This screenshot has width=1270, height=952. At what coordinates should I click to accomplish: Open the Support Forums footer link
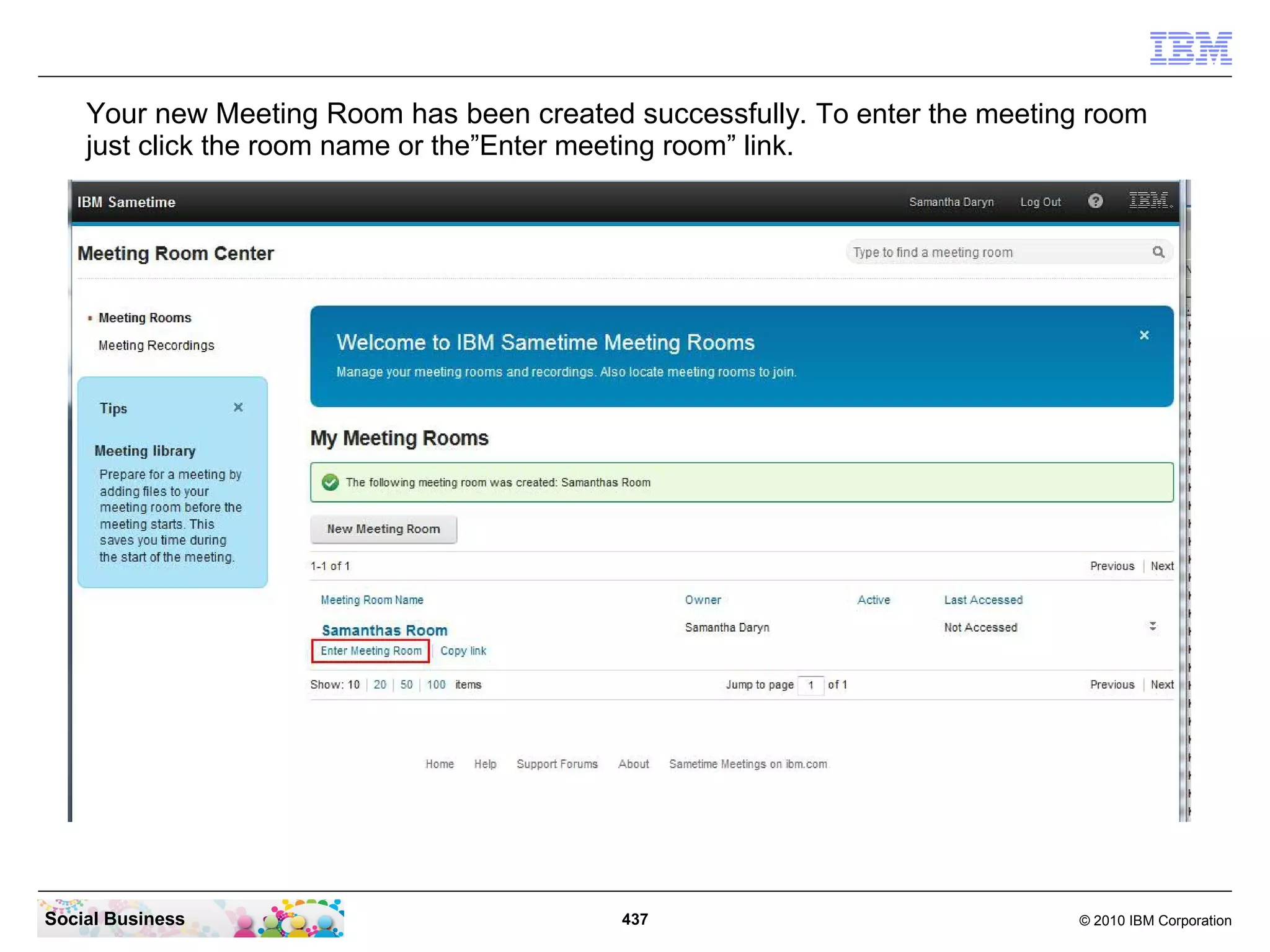pyautogui.click(x=557, y=764)
